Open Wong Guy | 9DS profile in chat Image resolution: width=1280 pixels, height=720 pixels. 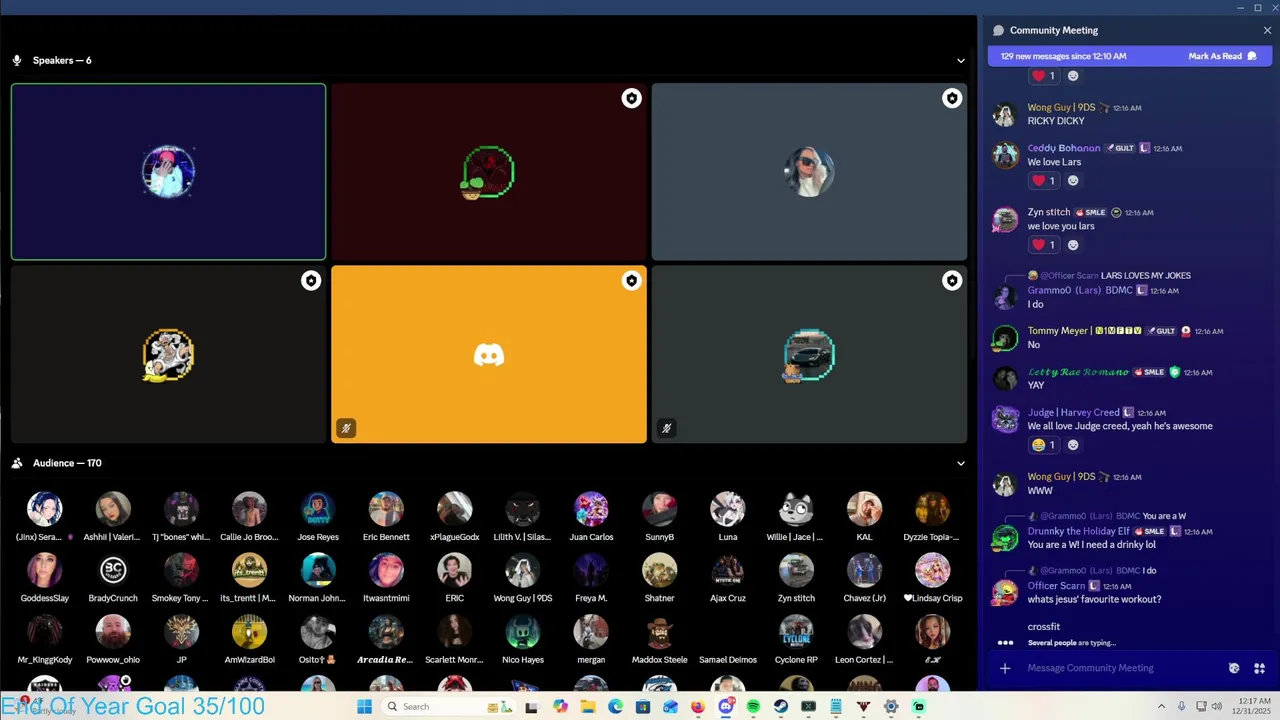tap(1061, 107)
